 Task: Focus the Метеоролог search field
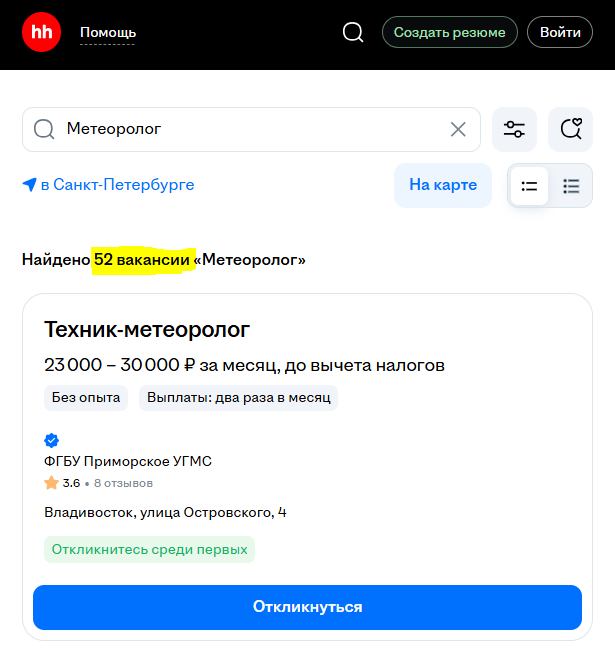[250, 129]
